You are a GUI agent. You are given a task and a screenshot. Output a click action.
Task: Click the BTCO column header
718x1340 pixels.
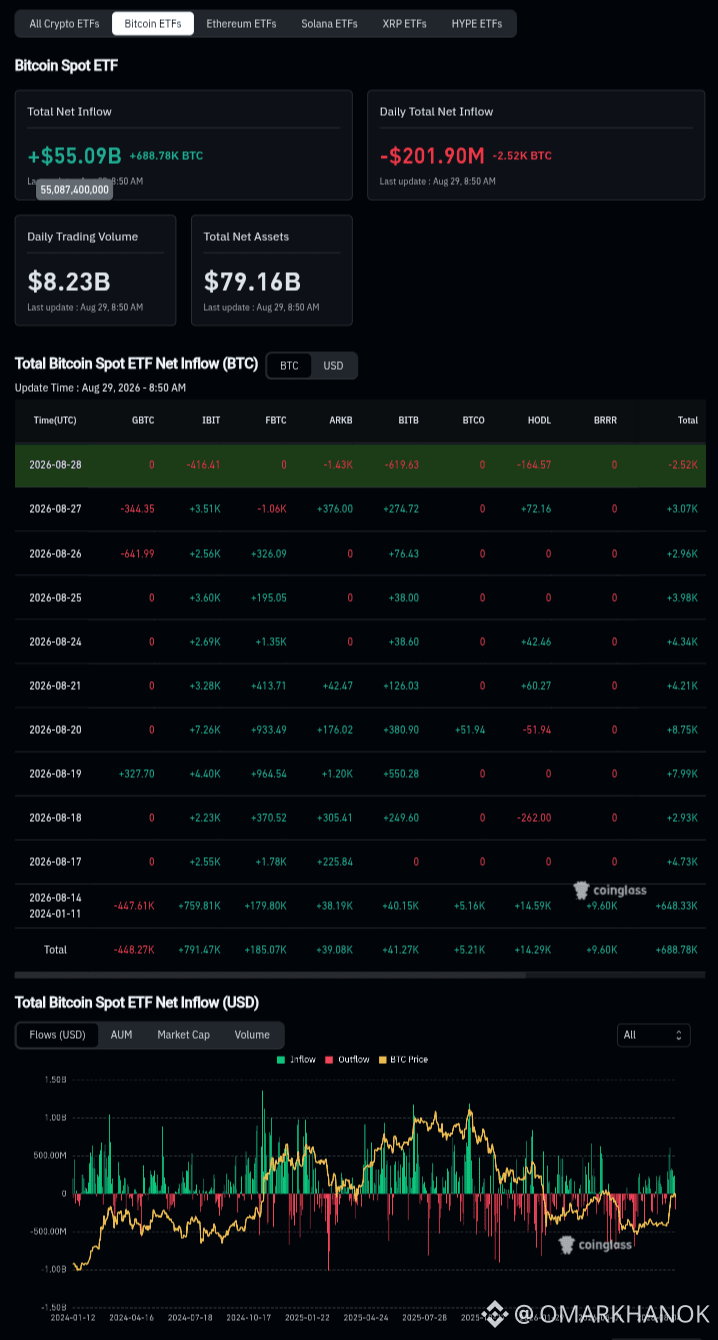click(473, 421)
